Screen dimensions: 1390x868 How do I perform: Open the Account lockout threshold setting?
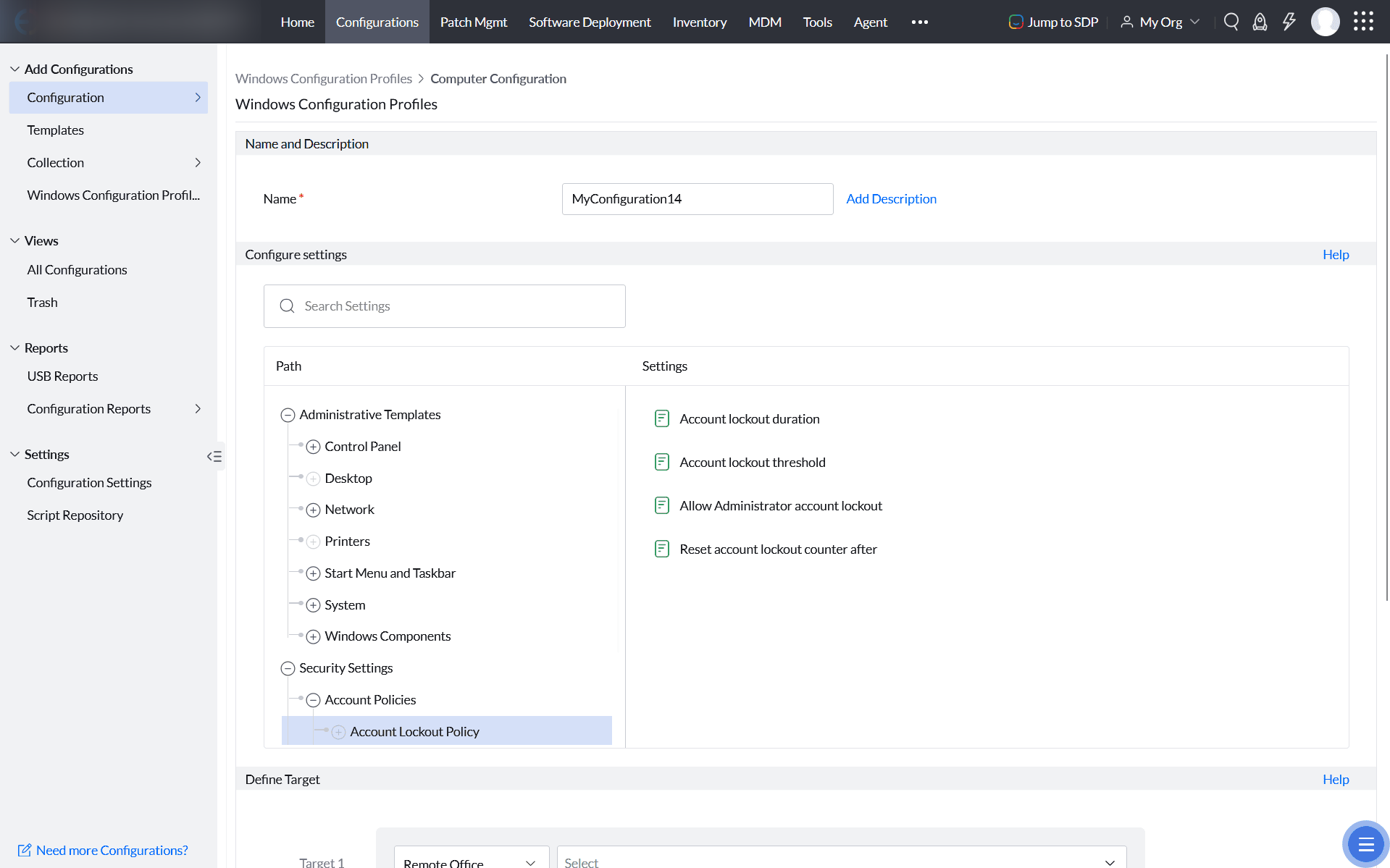[x=753, y=463]
